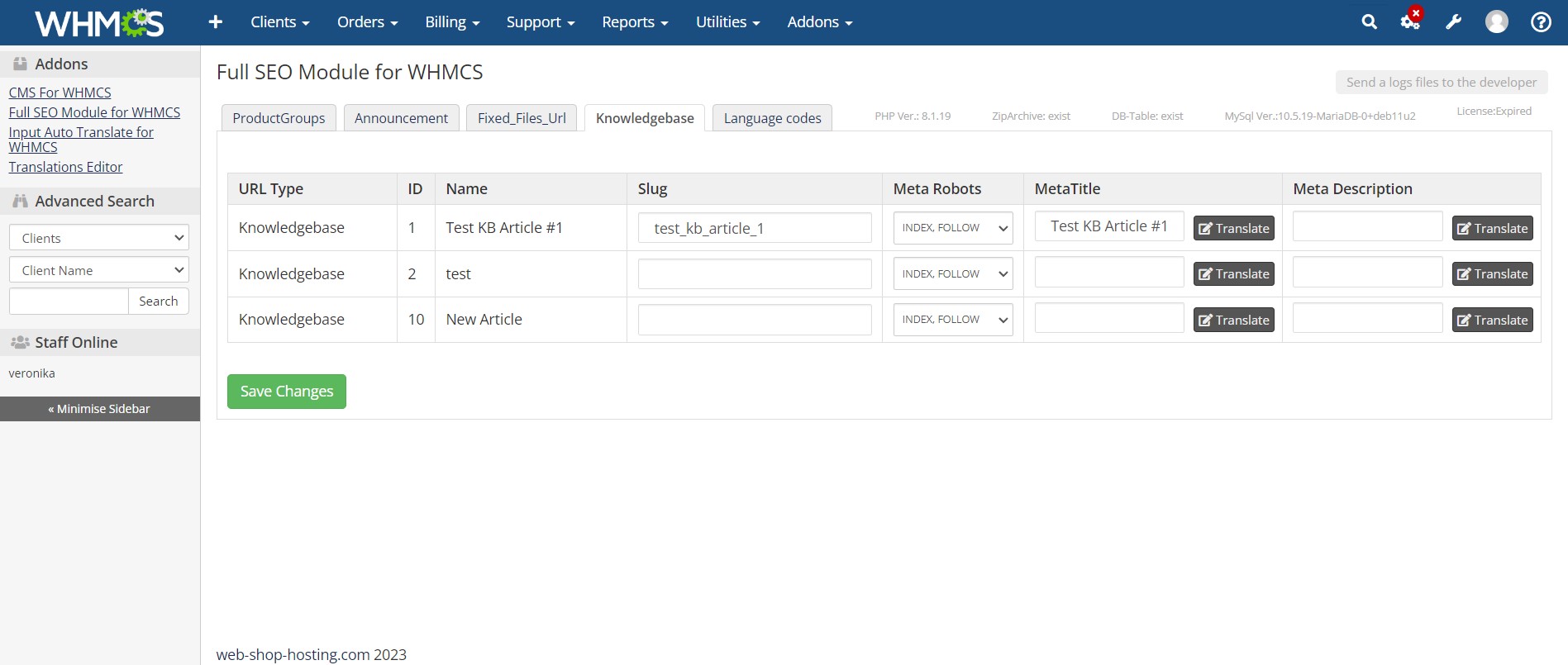This screenshot has height=665, width=1568.
Task: Open the Clients menu
Action: 280,22
